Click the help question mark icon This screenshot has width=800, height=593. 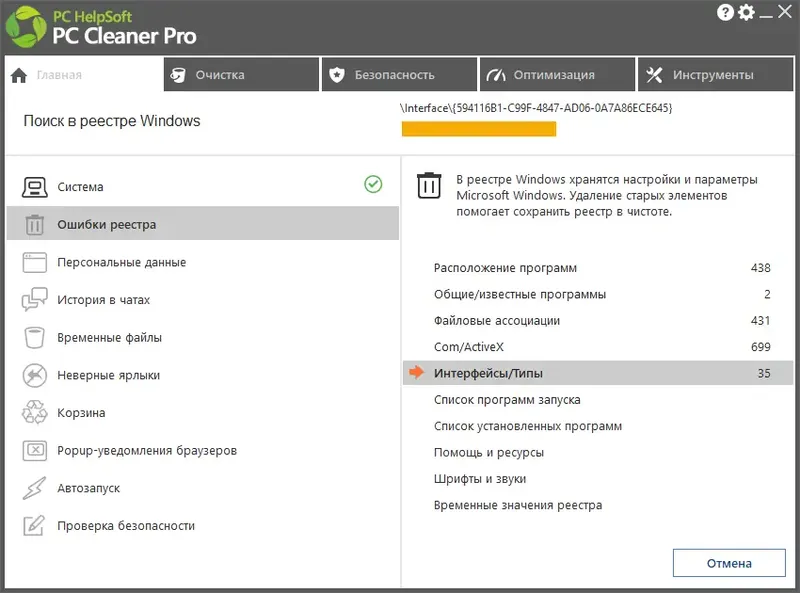[722, 13]
